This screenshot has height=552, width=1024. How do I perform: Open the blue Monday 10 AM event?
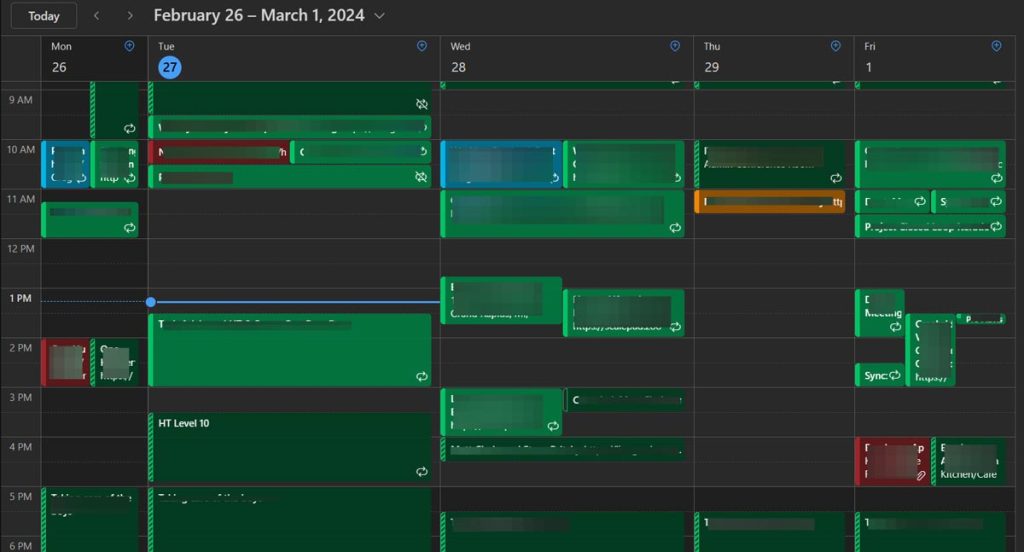(x=65, y=164)
